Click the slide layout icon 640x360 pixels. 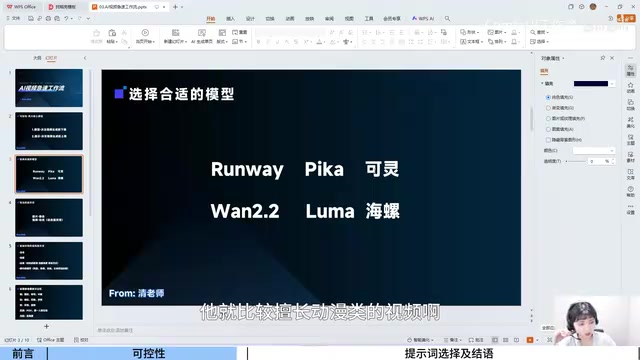[x=222, y=33]
